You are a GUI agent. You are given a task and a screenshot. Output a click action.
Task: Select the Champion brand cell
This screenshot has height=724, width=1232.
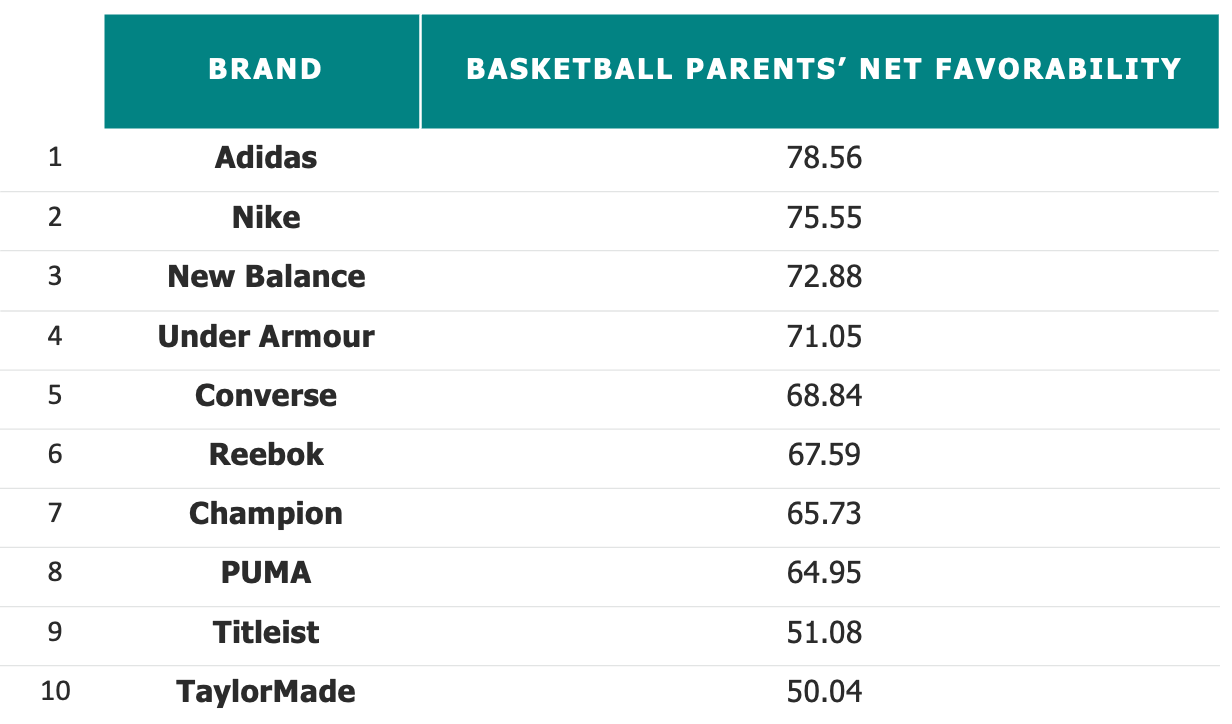pos(266,514)
